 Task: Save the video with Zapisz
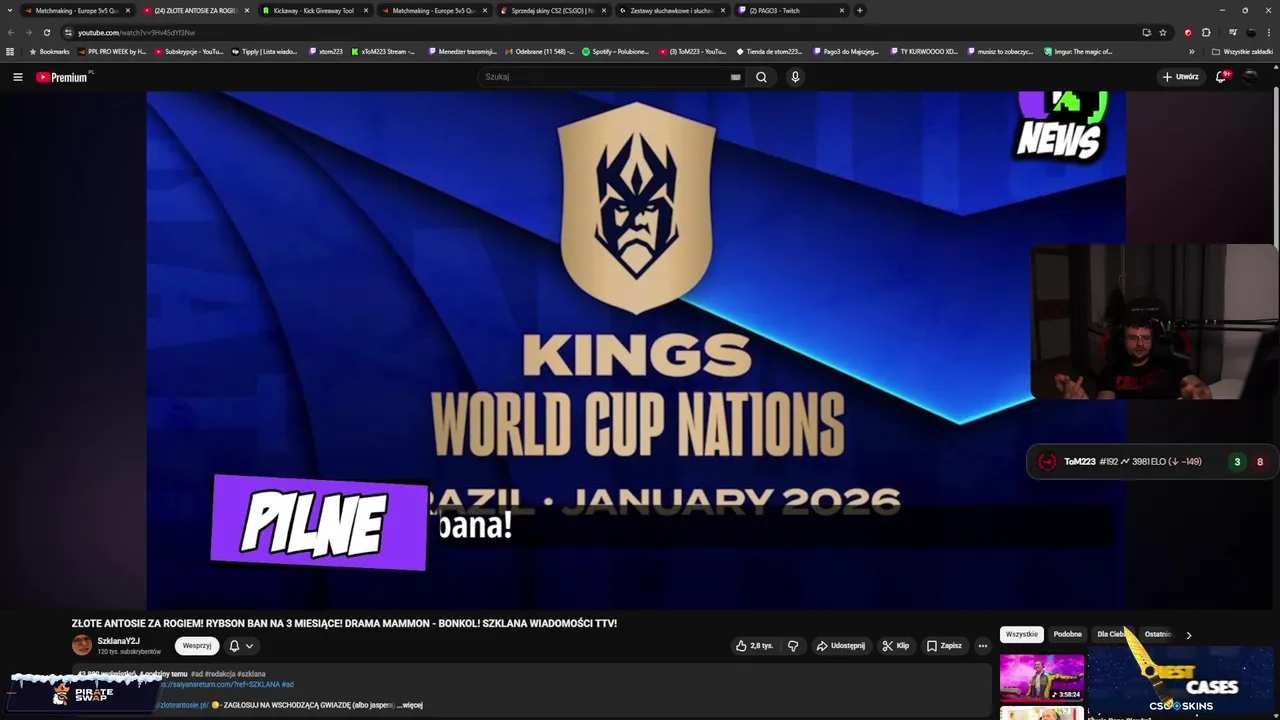click(x=944, y=646)
